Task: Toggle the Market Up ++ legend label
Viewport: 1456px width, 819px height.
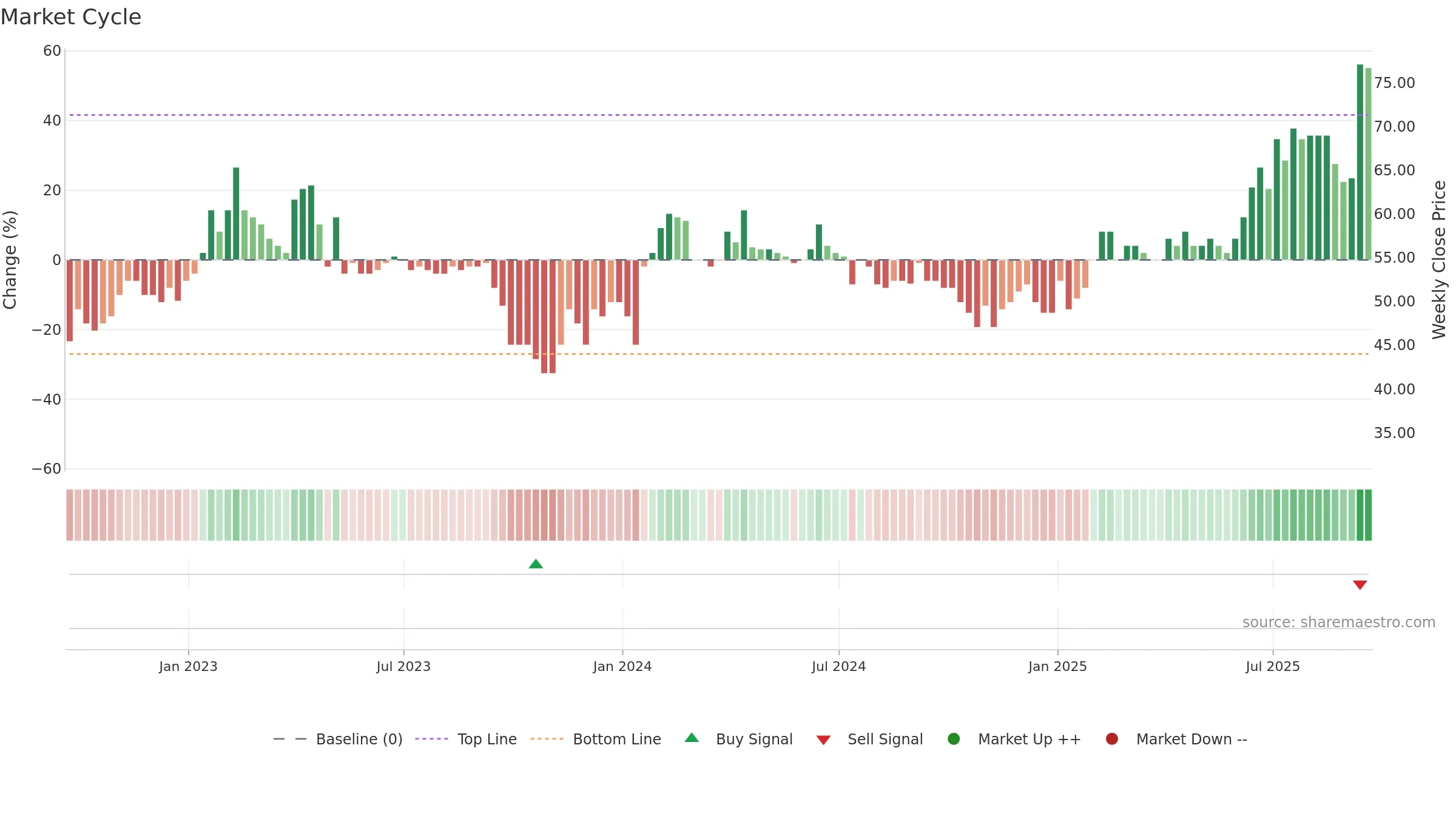Action: (x=1030, y=739)
